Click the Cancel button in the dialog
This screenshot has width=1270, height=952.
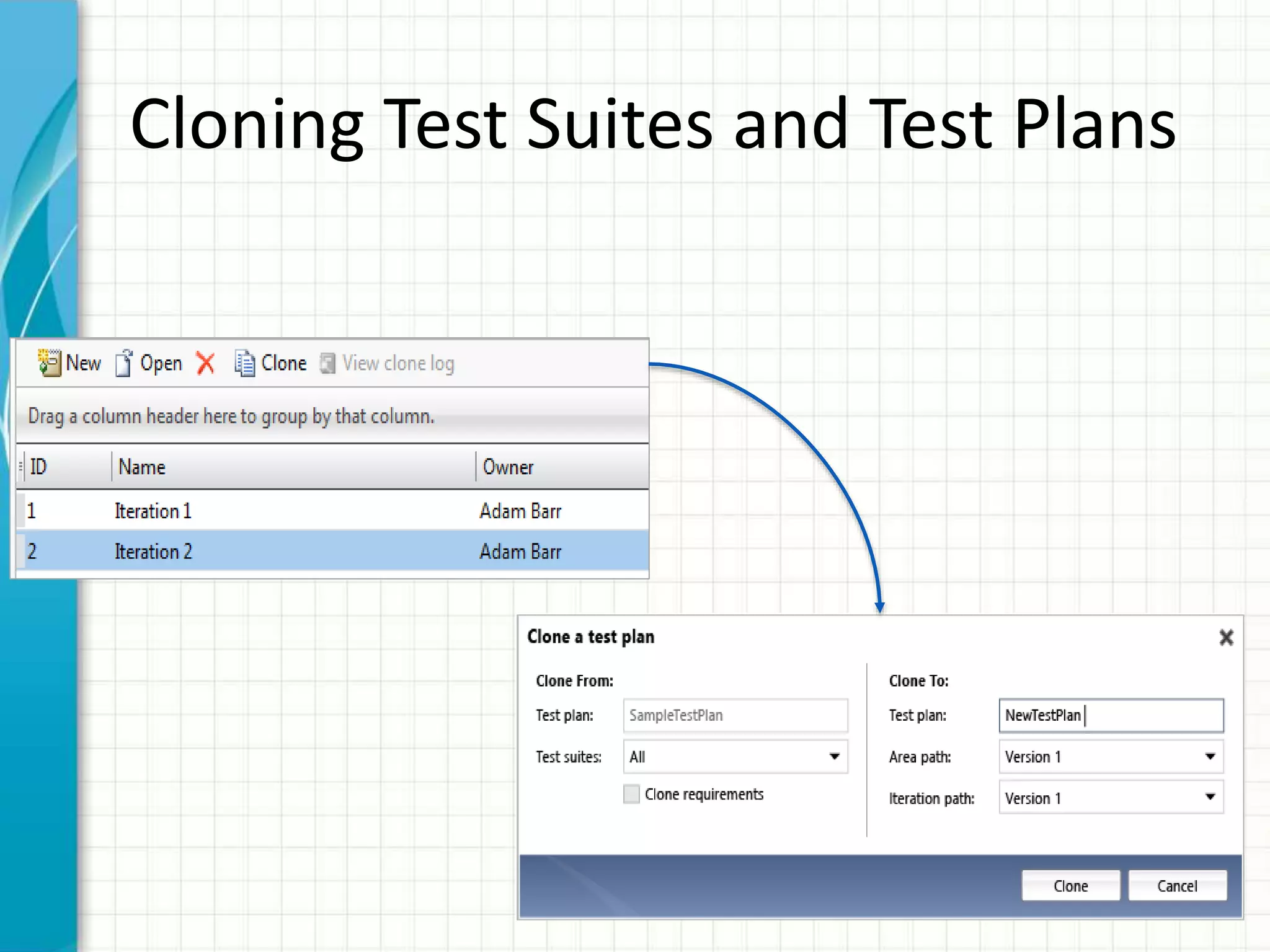[1177, 886]
